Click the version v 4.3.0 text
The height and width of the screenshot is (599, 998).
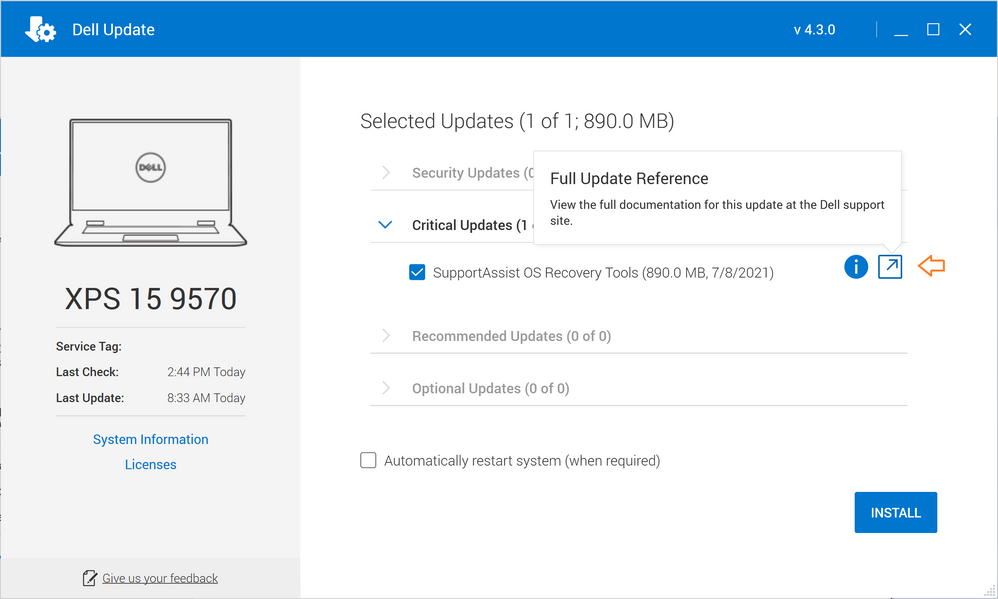tap(814, 30)
